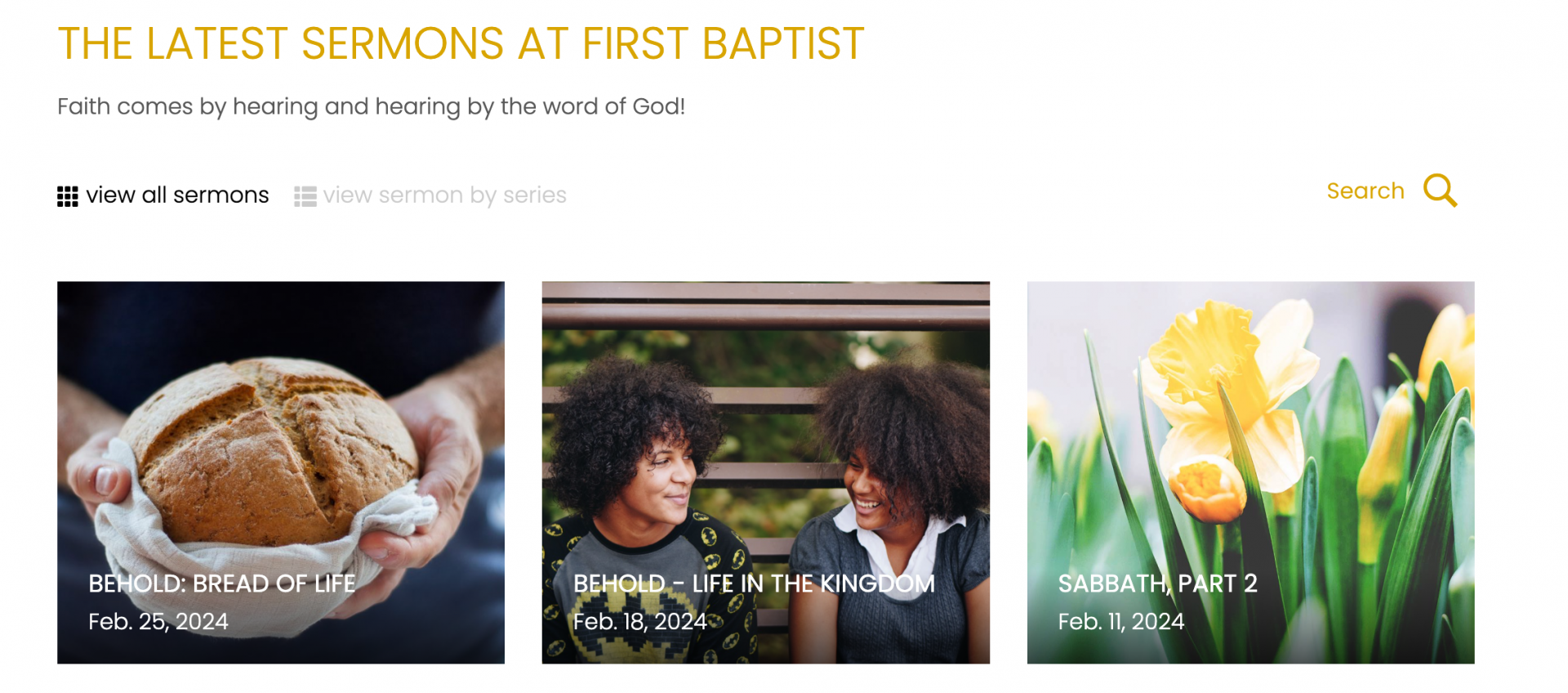Select the view all sermons grid layout icon
1568x693 pixels.
[x=68, y=195]
